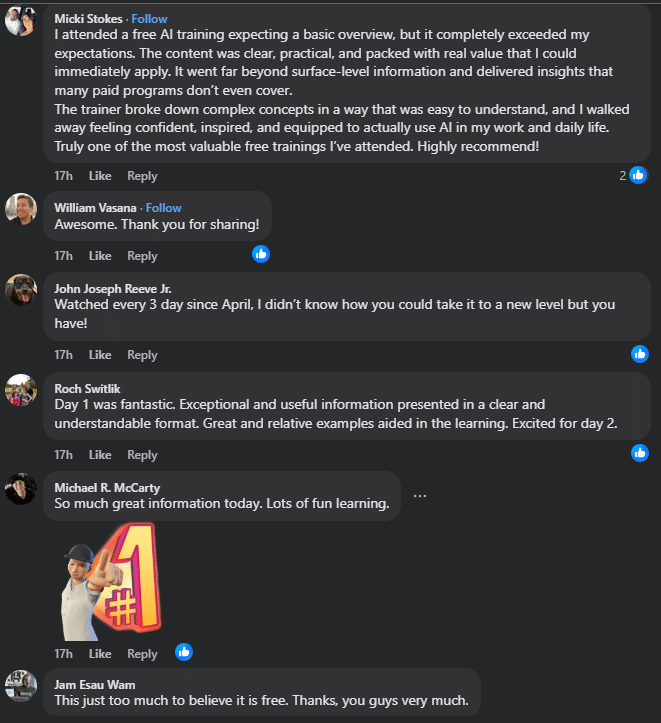Viewport: 661px width, 723px height.
Task: Open Jam Esau Wam's profile name
Action: 92,683
